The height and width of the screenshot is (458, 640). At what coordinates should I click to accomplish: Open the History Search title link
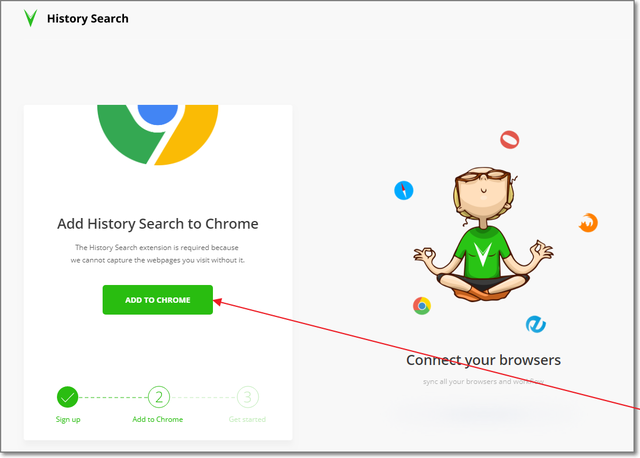87,18
